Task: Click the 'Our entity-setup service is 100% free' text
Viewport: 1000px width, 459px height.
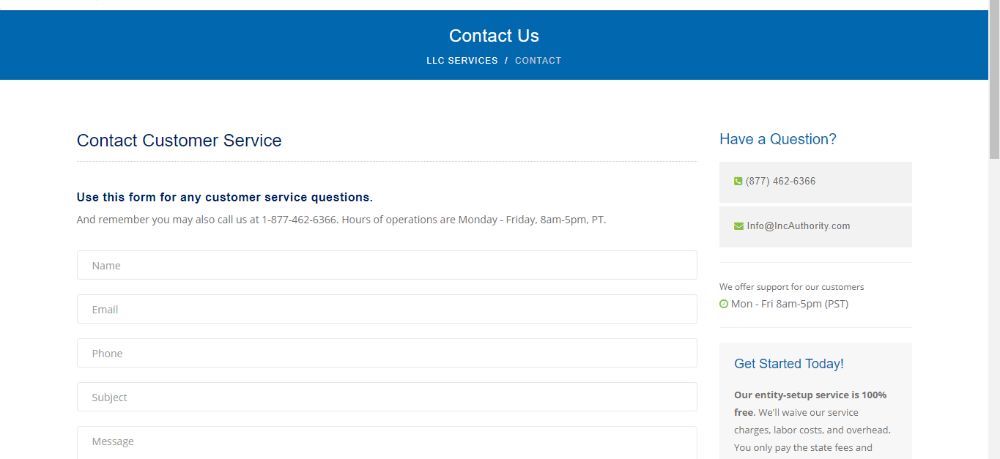Action: click(810, 404)
